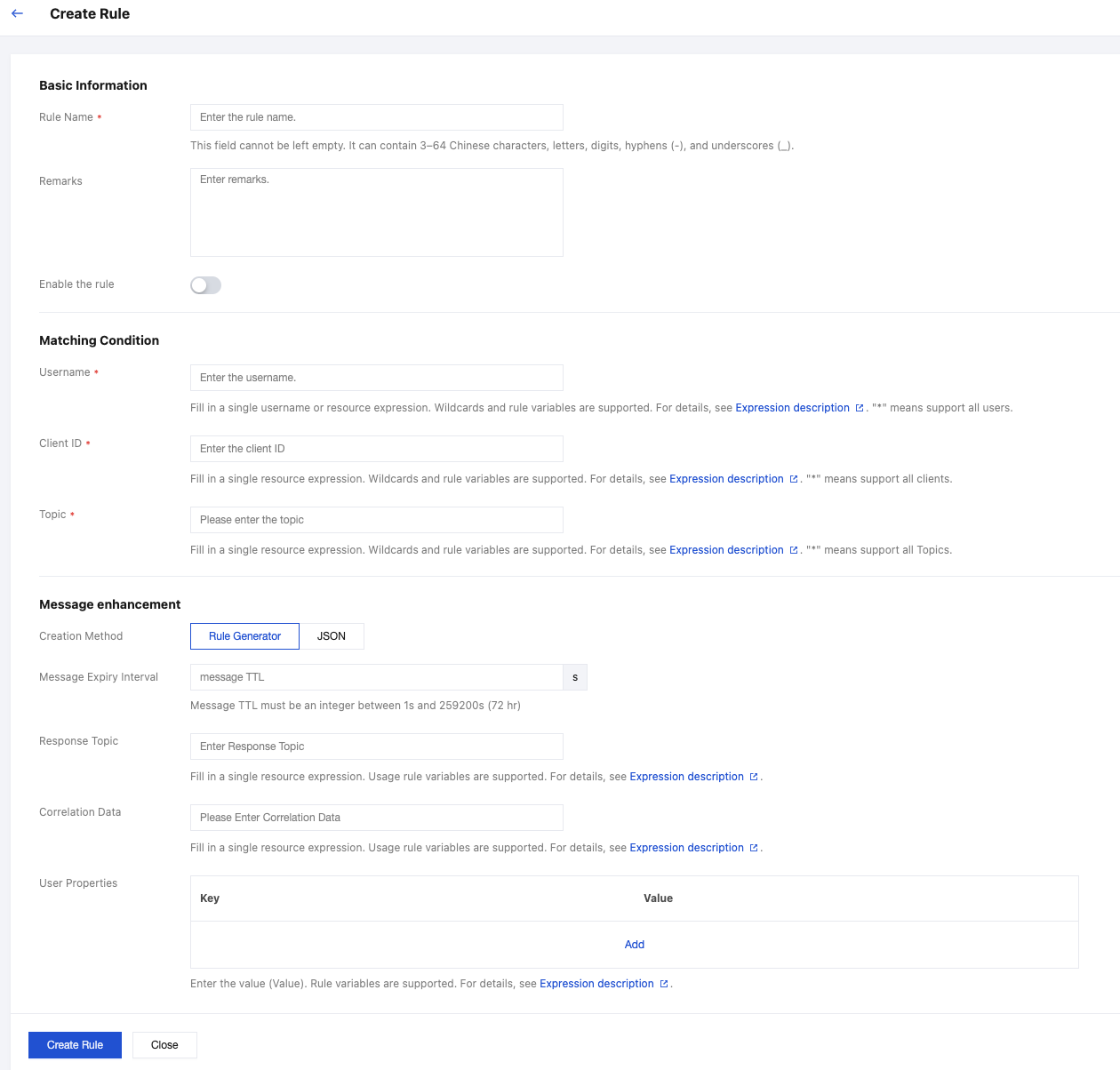
Task: Click external link icon below User Properties table
Action: (663, 984)
